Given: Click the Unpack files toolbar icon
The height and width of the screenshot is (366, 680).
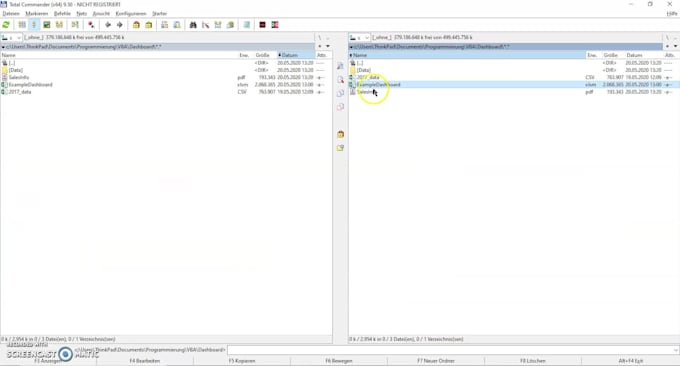Looking at the screenshot, I should point(149,25).
